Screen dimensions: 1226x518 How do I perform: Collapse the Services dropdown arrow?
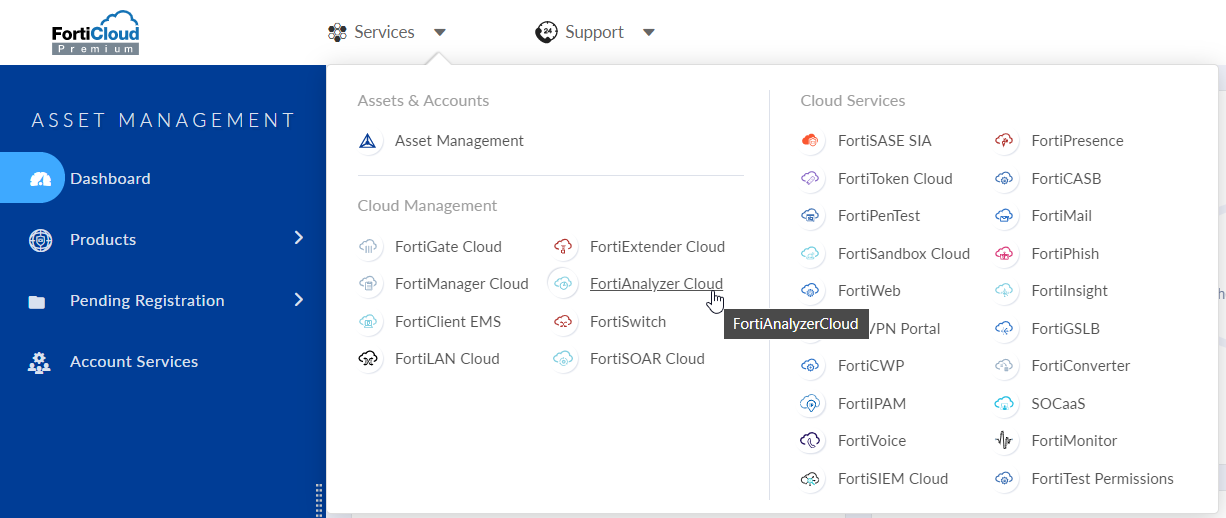(x=439, y=33)
